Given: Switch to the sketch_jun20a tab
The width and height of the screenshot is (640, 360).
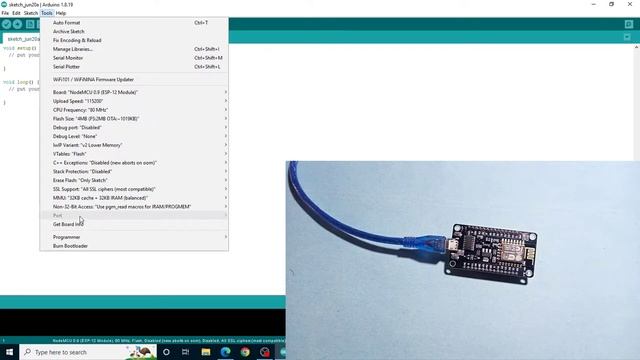Looking at the screenshot, I should tap(22, 39).
